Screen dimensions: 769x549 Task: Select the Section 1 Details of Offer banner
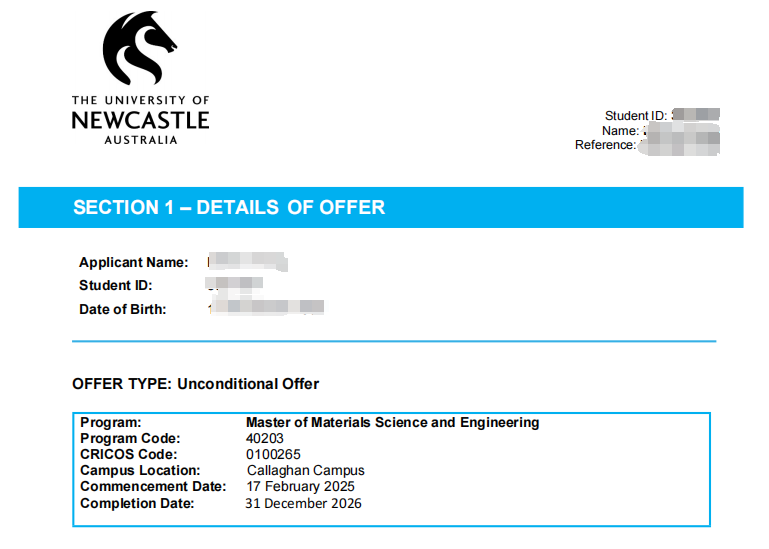(x=381, y=208)
